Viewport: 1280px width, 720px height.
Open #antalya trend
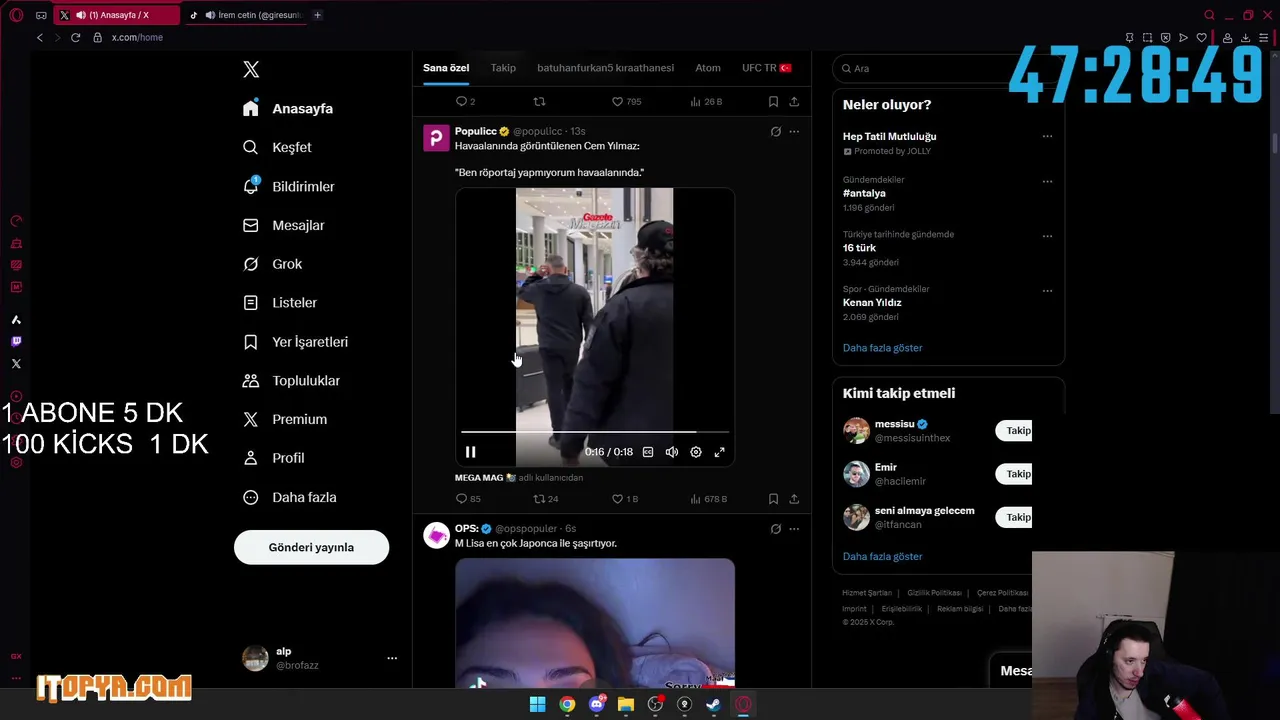(864, 193)
